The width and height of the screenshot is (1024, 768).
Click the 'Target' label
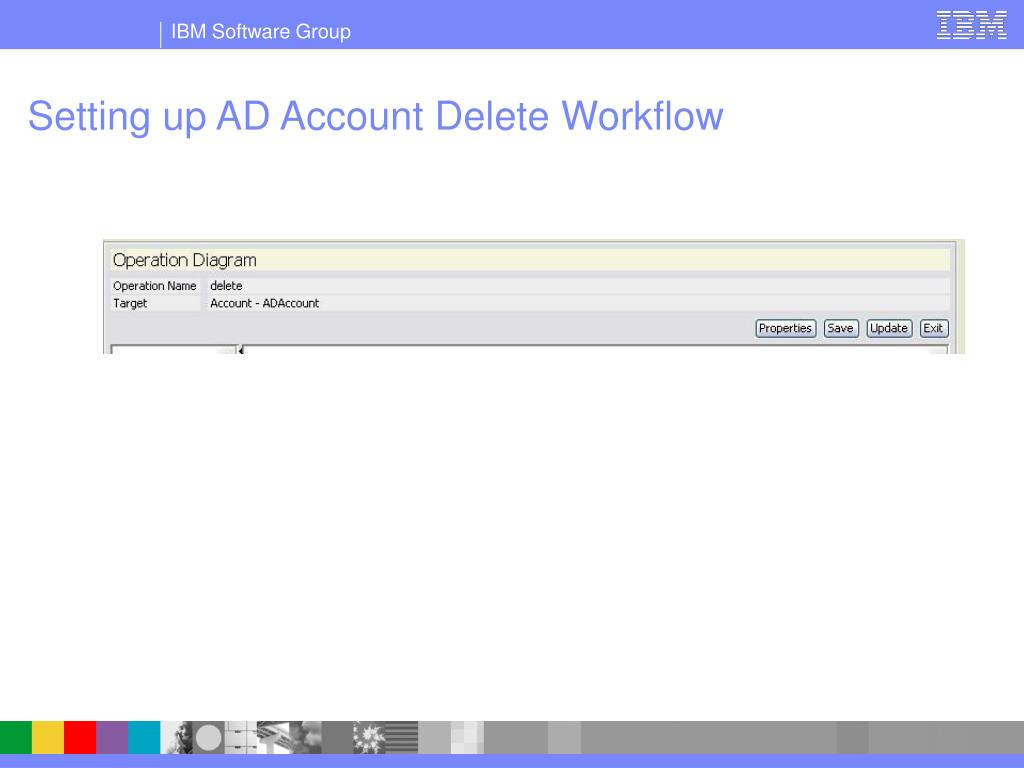point(130,303)
